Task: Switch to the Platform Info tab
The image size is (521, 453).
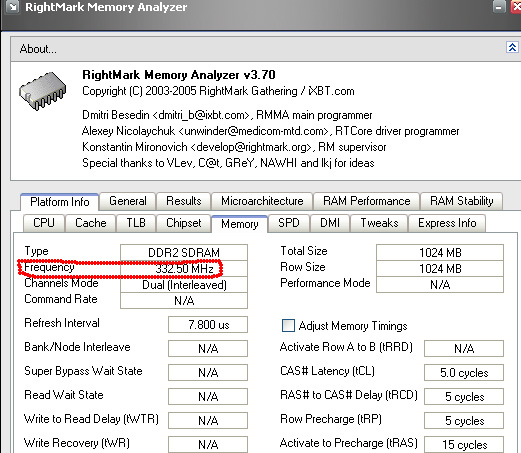Action: click(x=60, y=202)
